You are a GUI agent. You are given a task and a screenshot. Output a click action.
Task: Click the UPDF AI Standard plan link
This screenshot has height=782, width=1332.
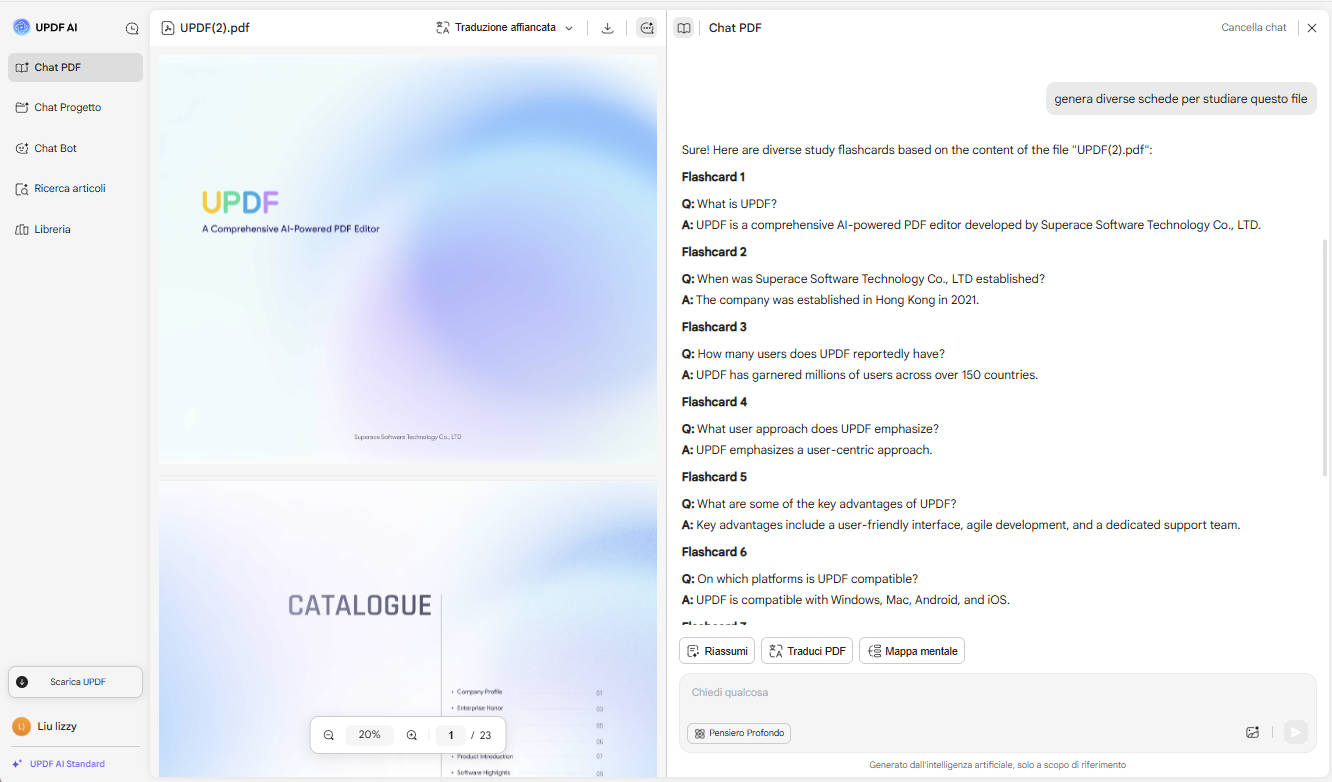coord(58,764)
